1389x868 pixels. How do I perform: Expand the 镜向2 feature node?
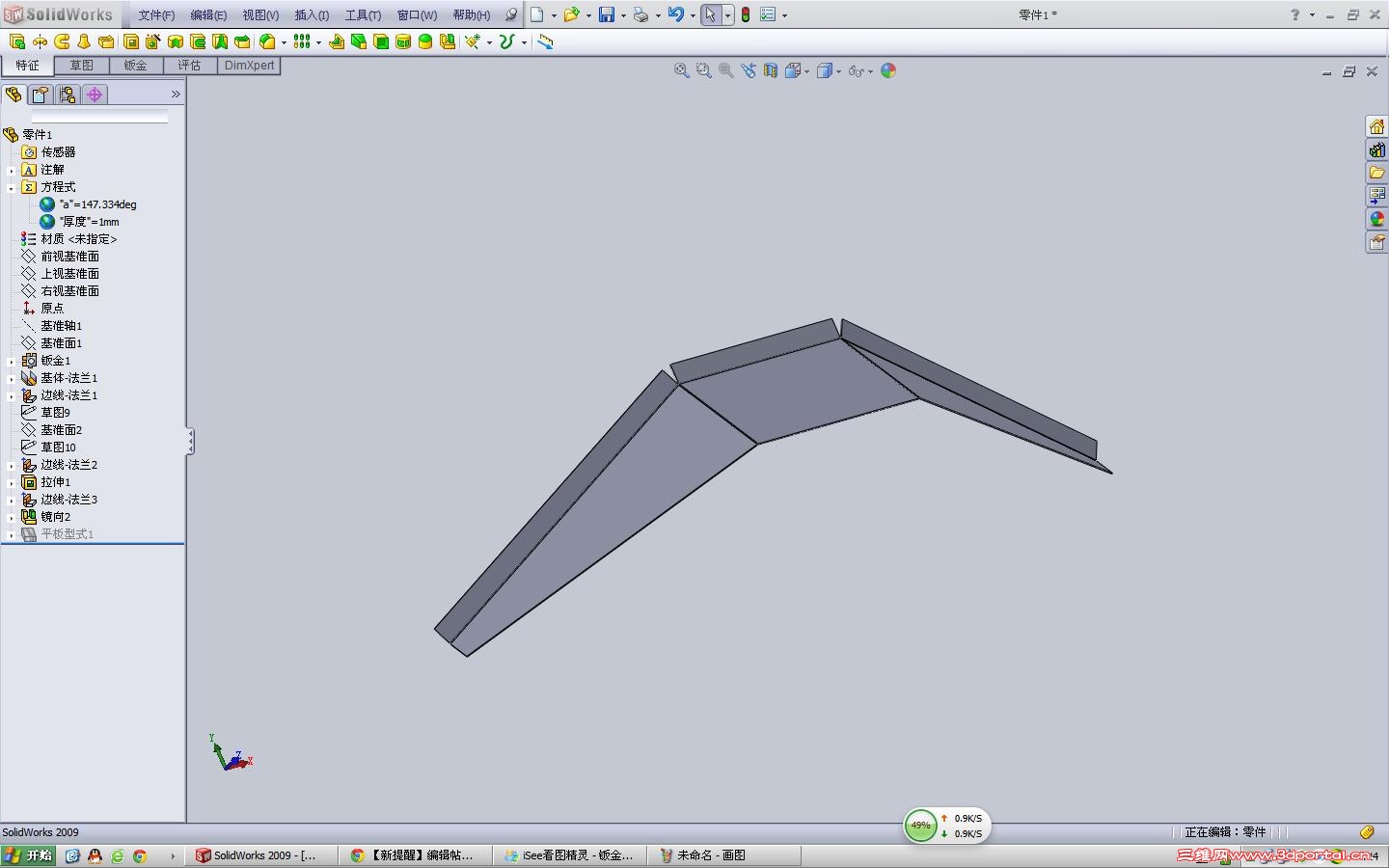(11, 517)
